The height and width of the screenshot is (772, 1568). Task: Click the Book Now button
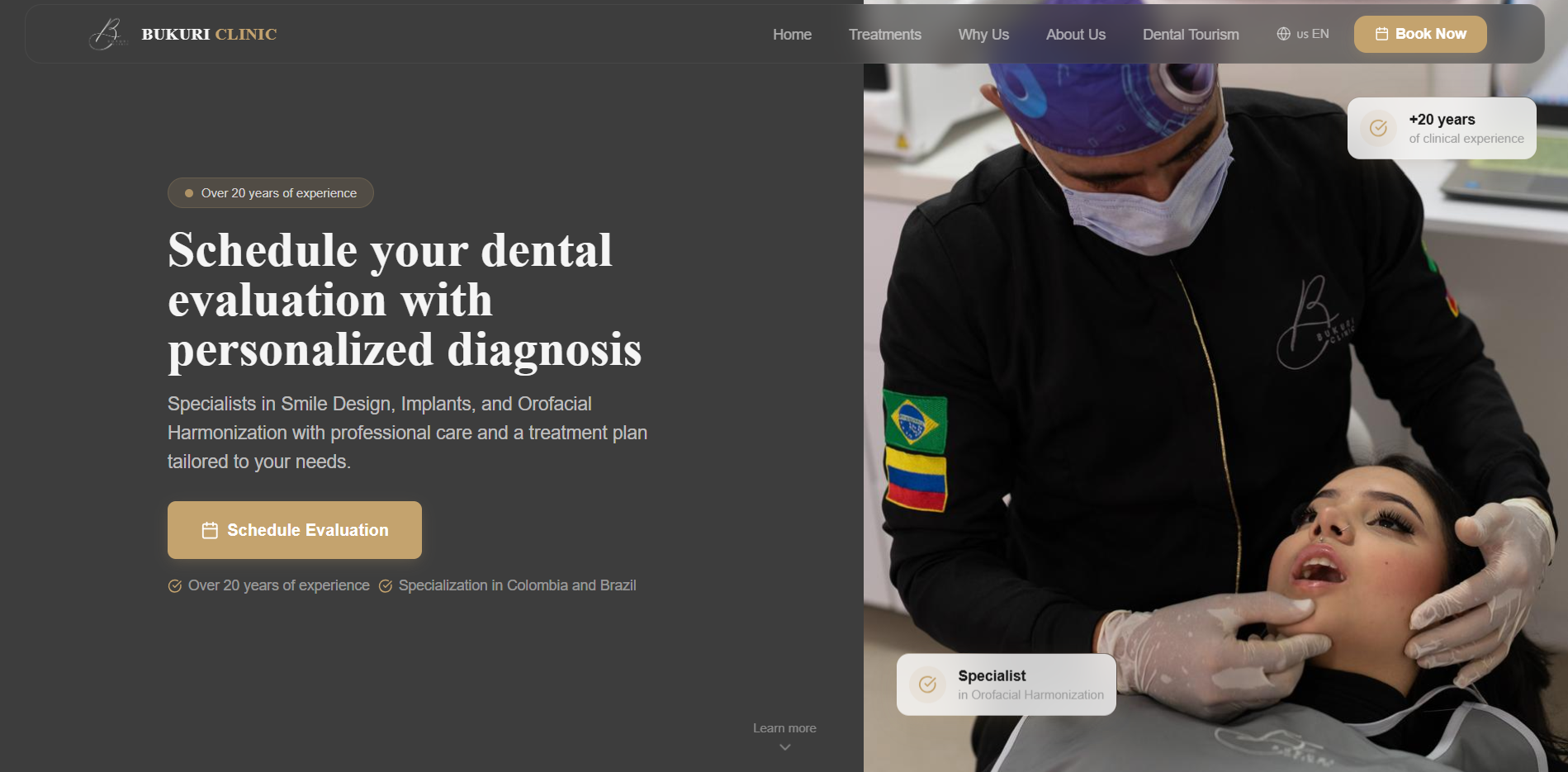point(1420,34)
